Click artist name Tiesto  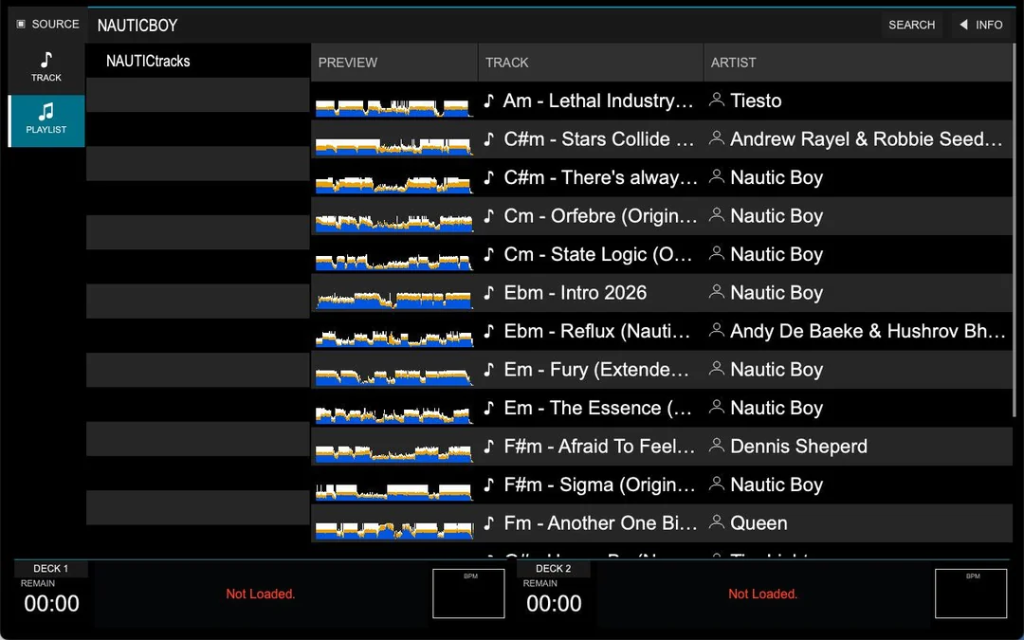pos(756,101)
